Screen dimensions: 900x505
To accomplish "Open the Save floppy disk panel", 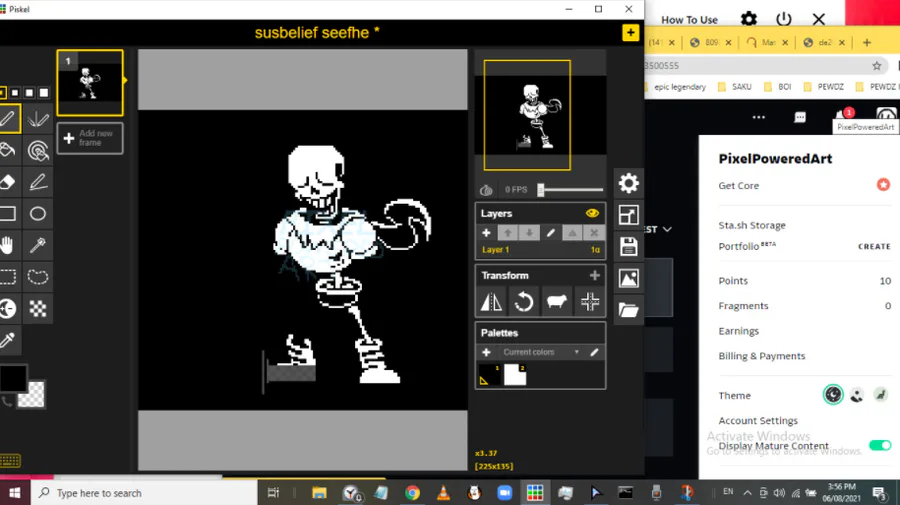I will tap(629, 247).
